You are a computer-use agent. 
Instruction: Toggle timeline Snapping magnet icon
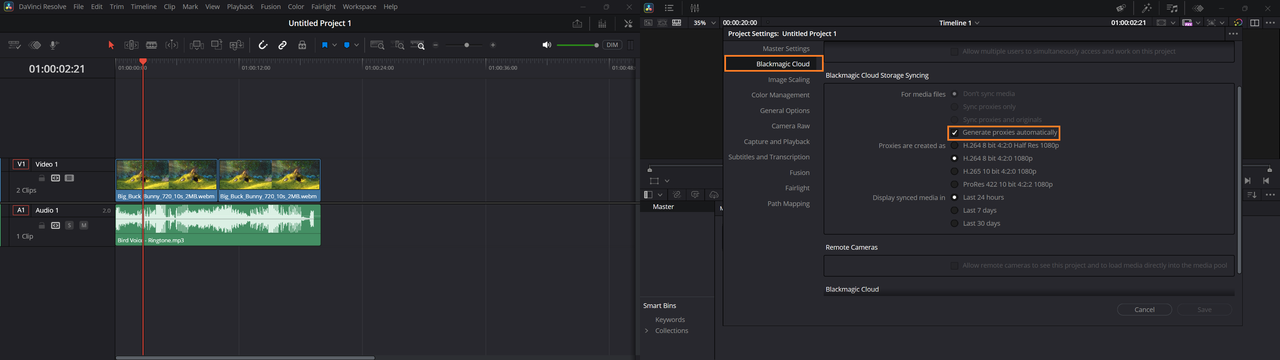[263, 45]
